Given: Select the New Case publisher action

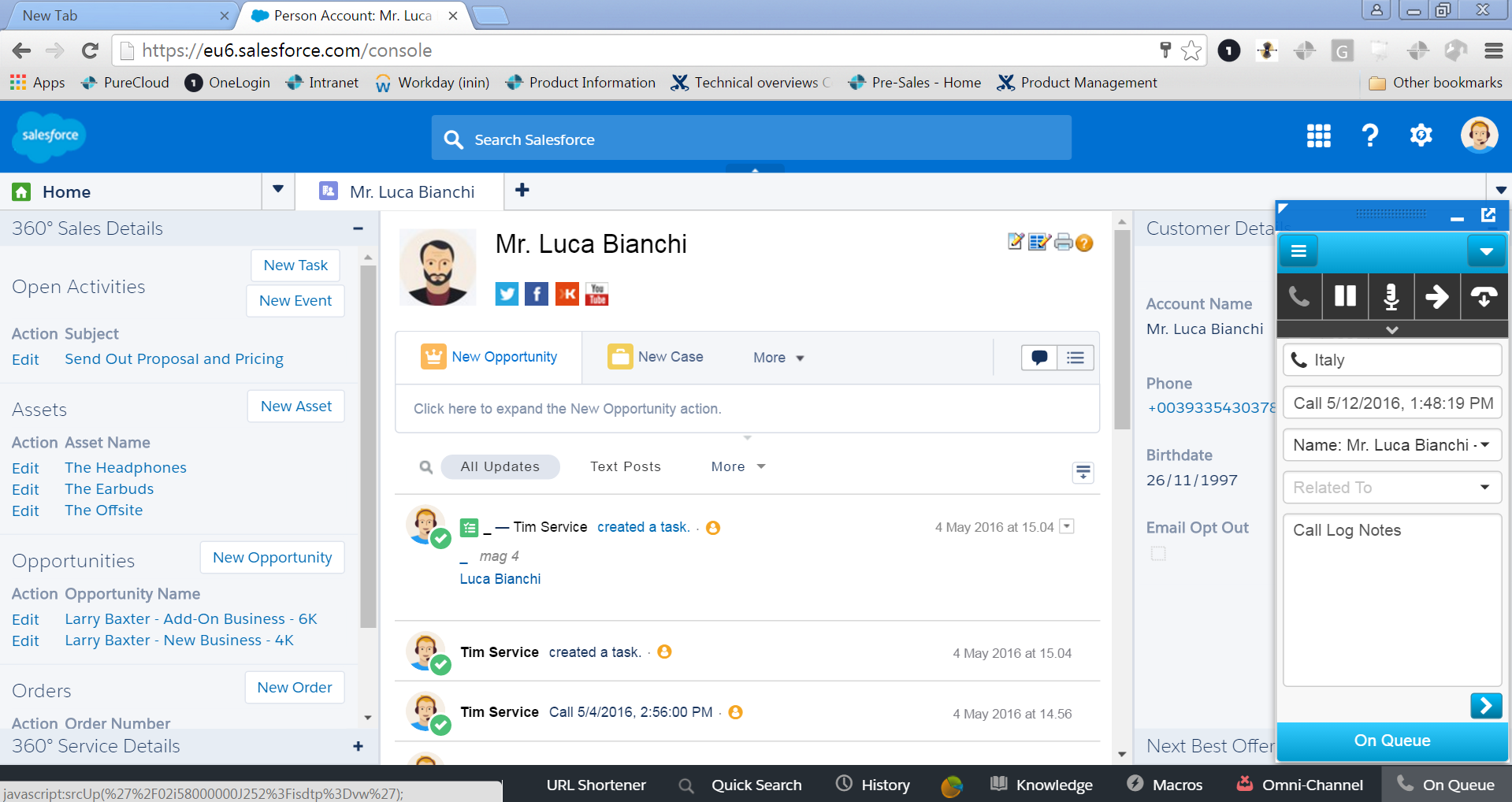Looking at the screenshot, I should [656, 358].
